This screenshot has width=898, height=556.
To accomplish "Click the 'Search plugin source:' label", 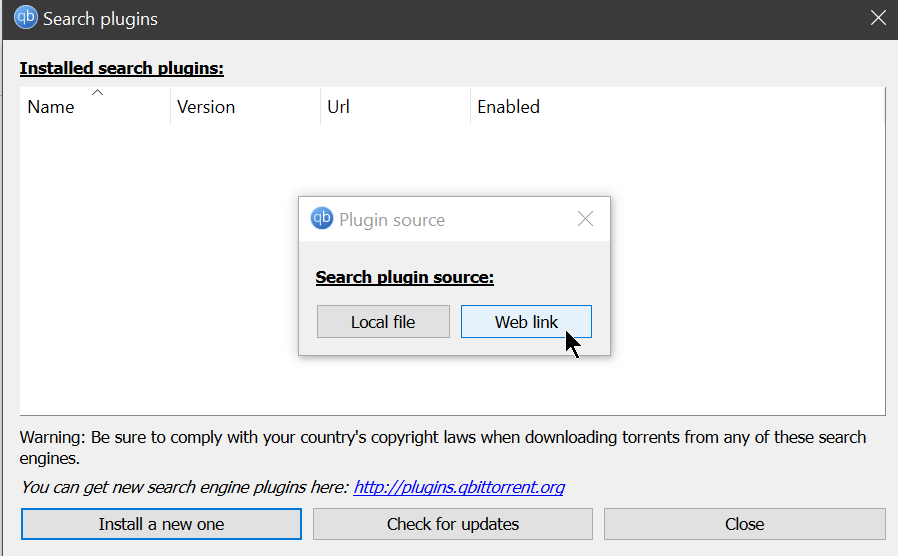I will 404,277.
